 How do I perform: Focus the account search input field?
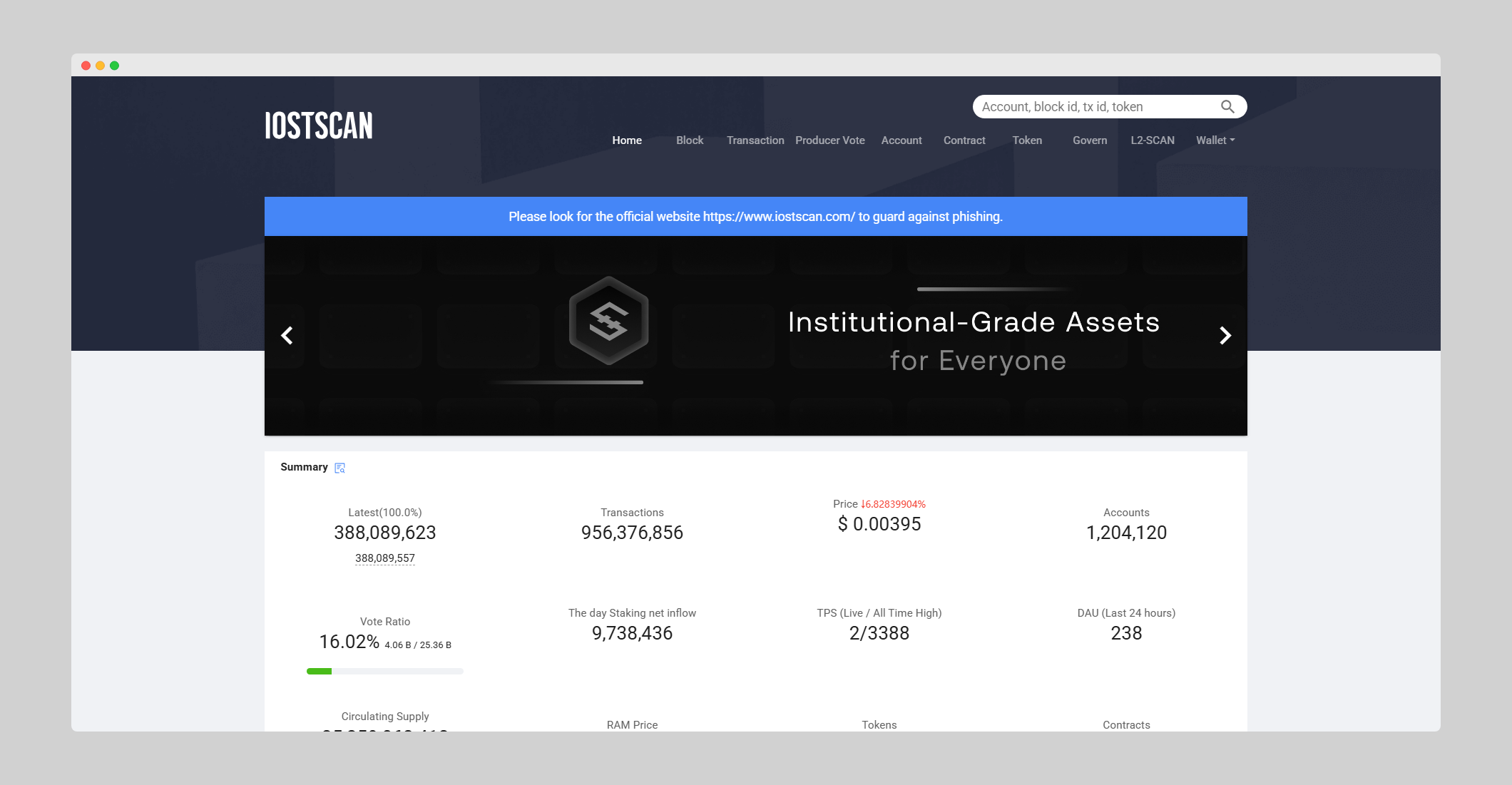(x=1095, y=107)
